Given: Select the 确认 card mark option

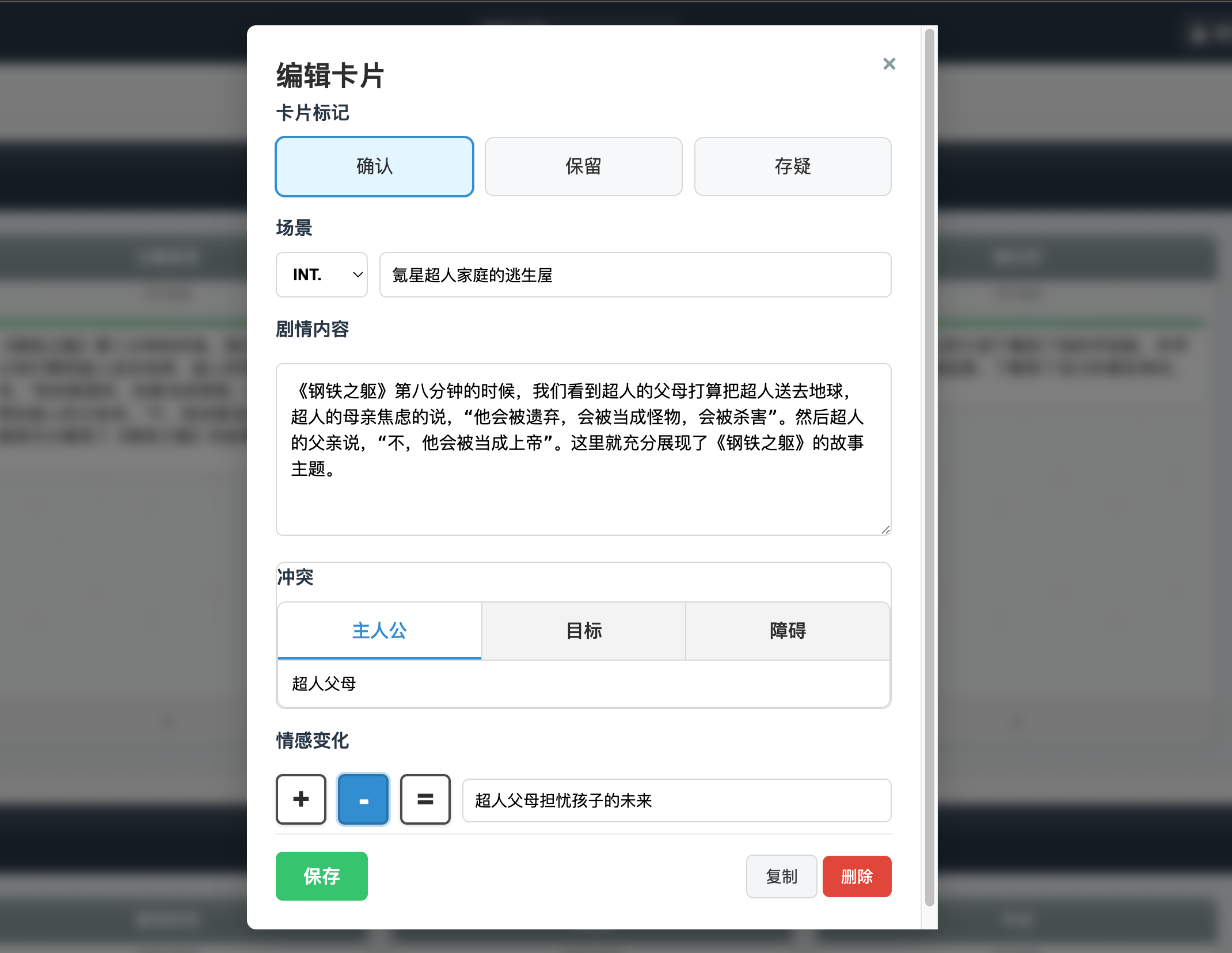Looking at the screenshot, I should [374, 166].
